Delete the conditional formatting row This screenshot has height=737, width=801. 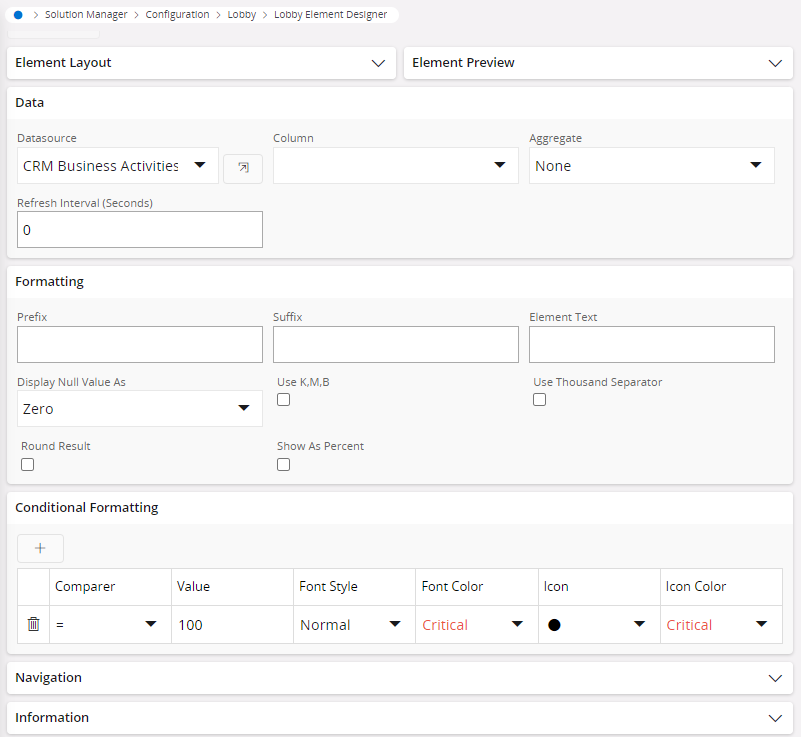pos(33,624)
